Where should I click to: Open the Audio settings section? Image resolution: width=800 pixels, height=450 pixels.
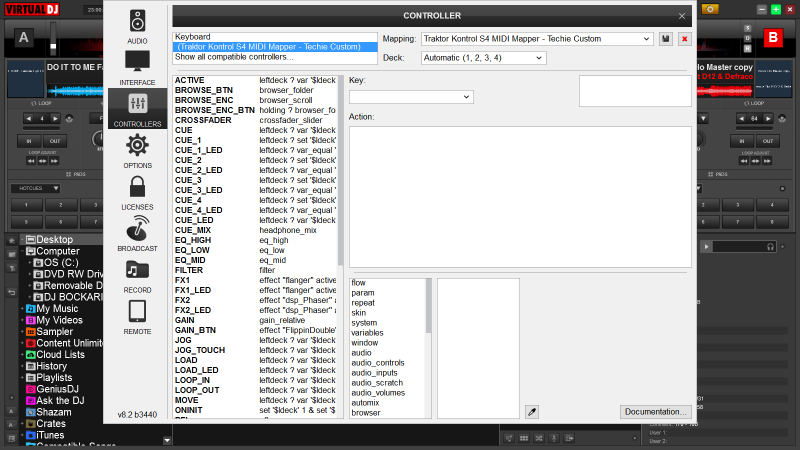tap(137, 27)
